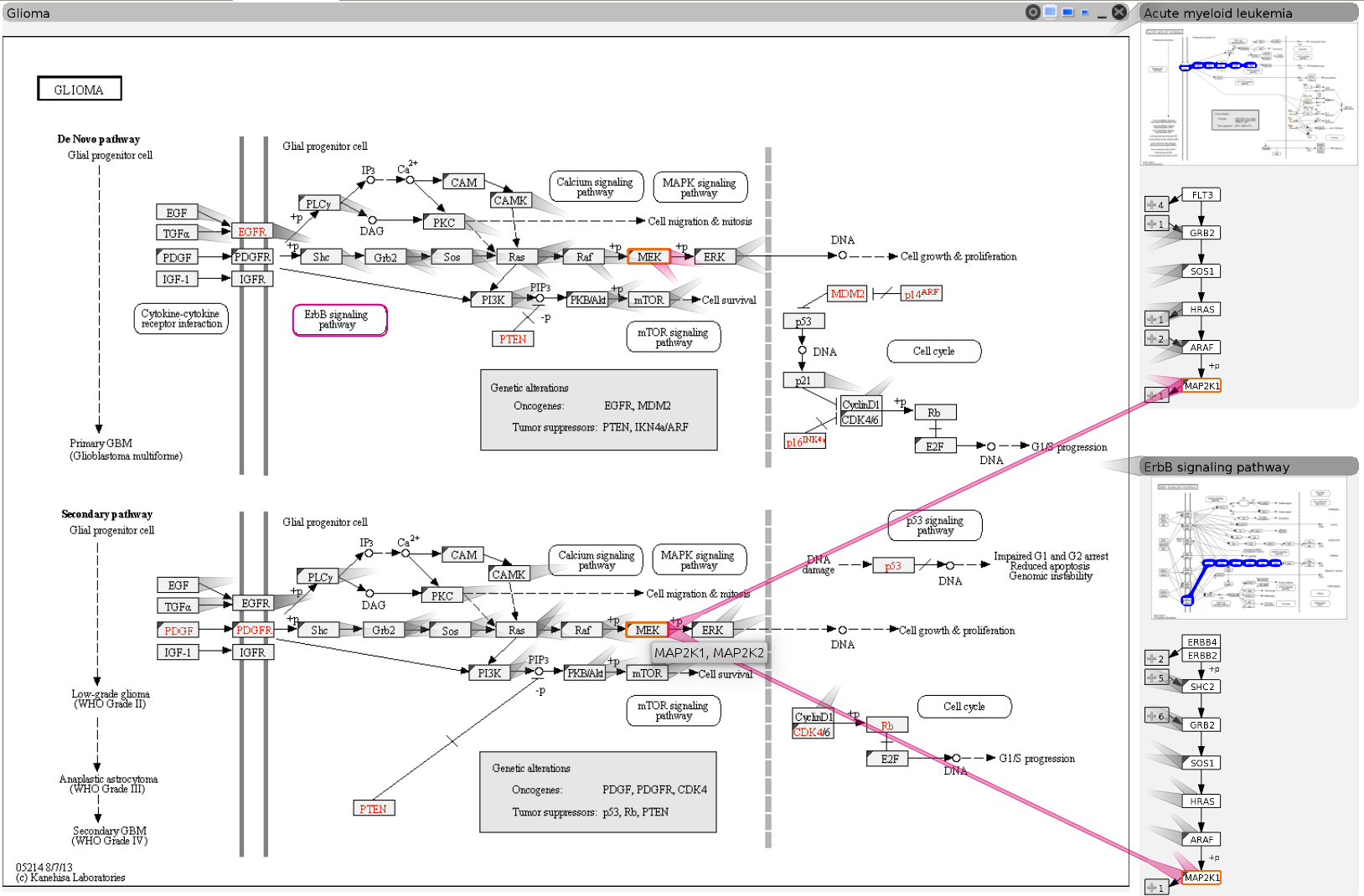Click the ERK node in De Novo pathway

coord(715,257)
